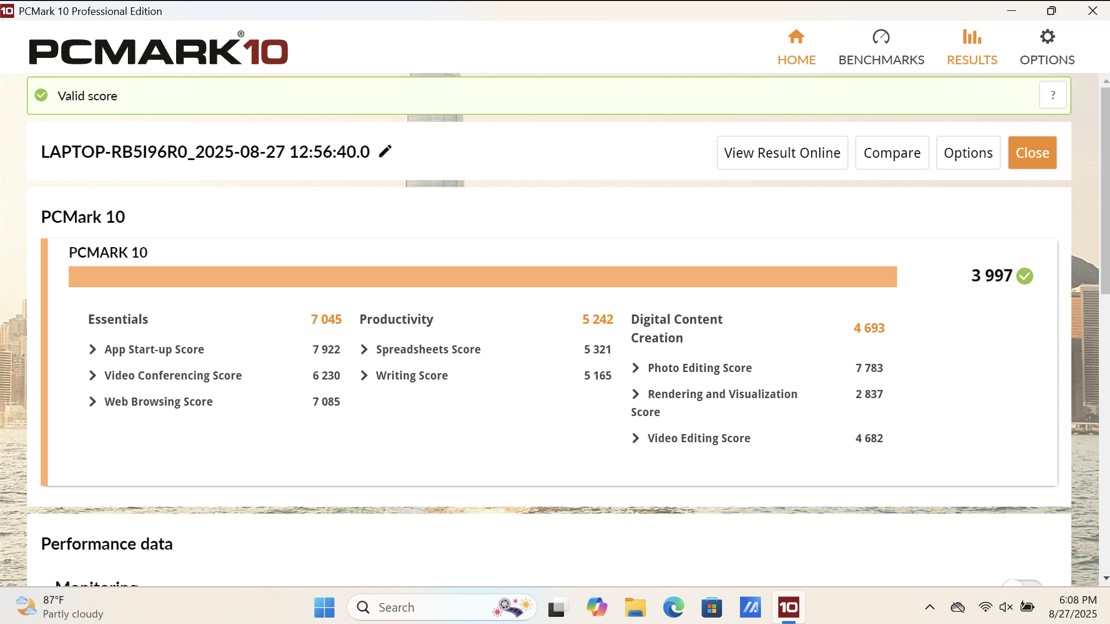Expand the Writing Score entry
Viewport: 1110px width, 624px height.
click(364, 375)
